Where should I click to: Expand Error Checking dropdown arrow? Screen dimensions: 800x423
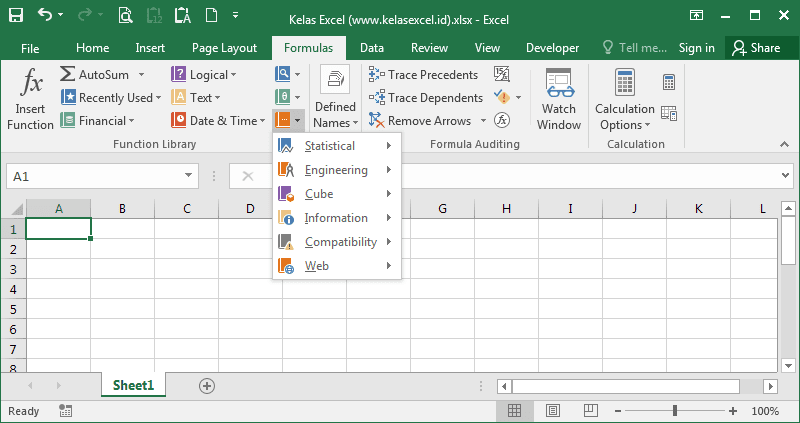click(518, 97)
